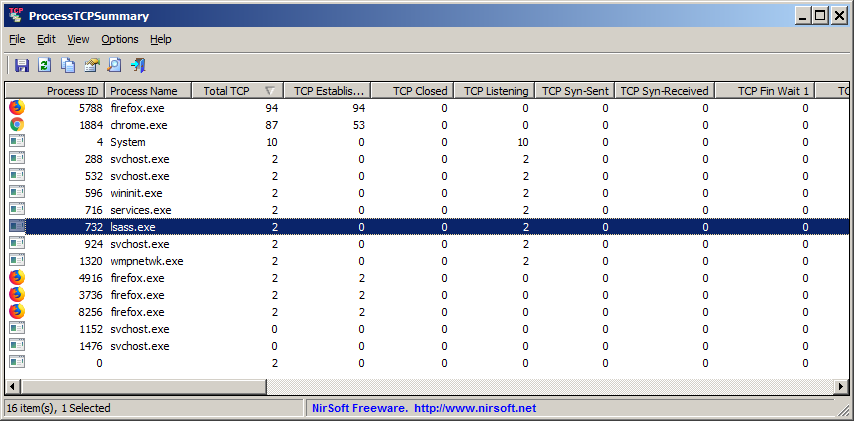Click process ID 1320 cell

[91, 261]
